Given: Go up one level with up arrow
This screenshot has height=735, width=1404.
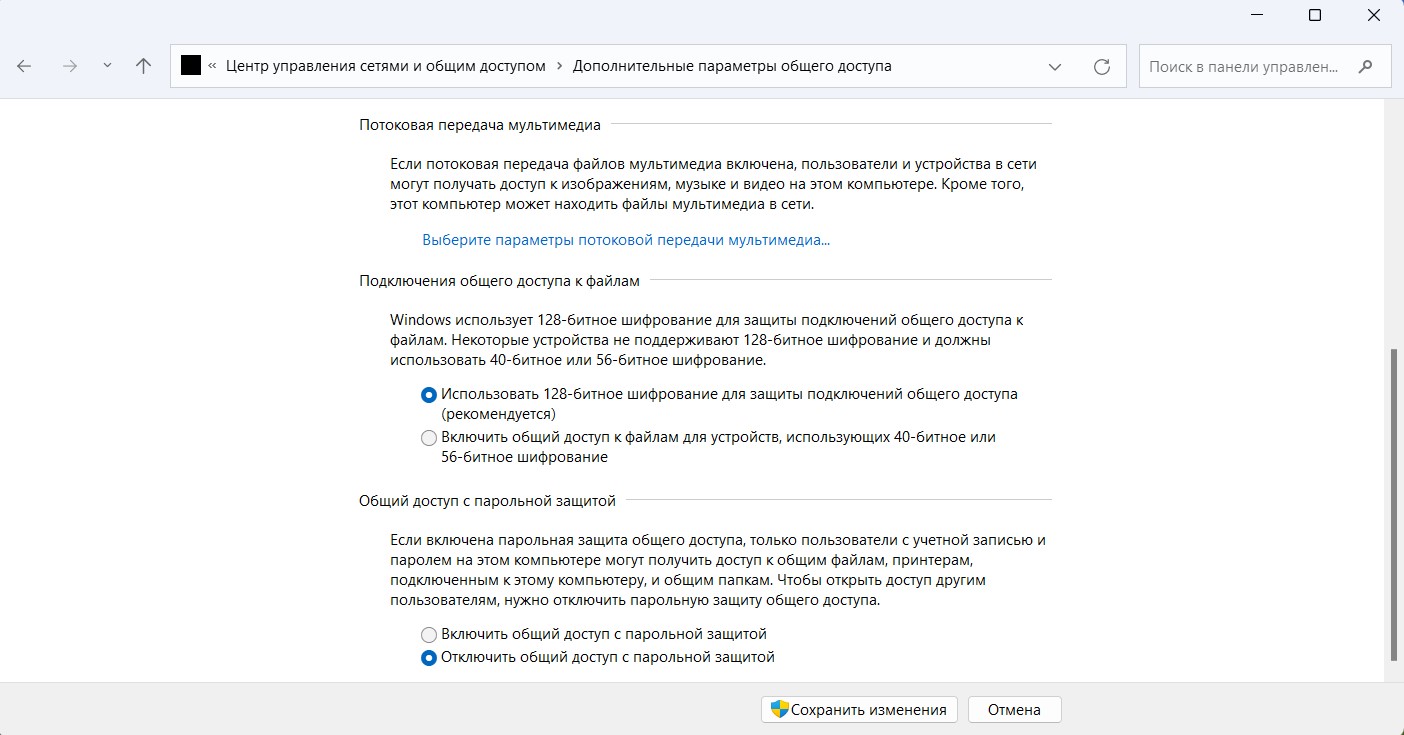Looking at the screenshot, I should [x=143, y=66].
